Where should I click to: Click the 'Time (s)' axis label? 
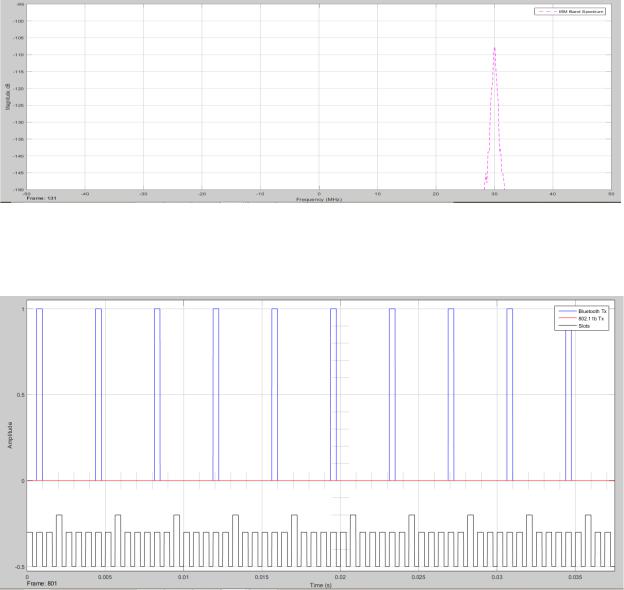click(321, 585)
